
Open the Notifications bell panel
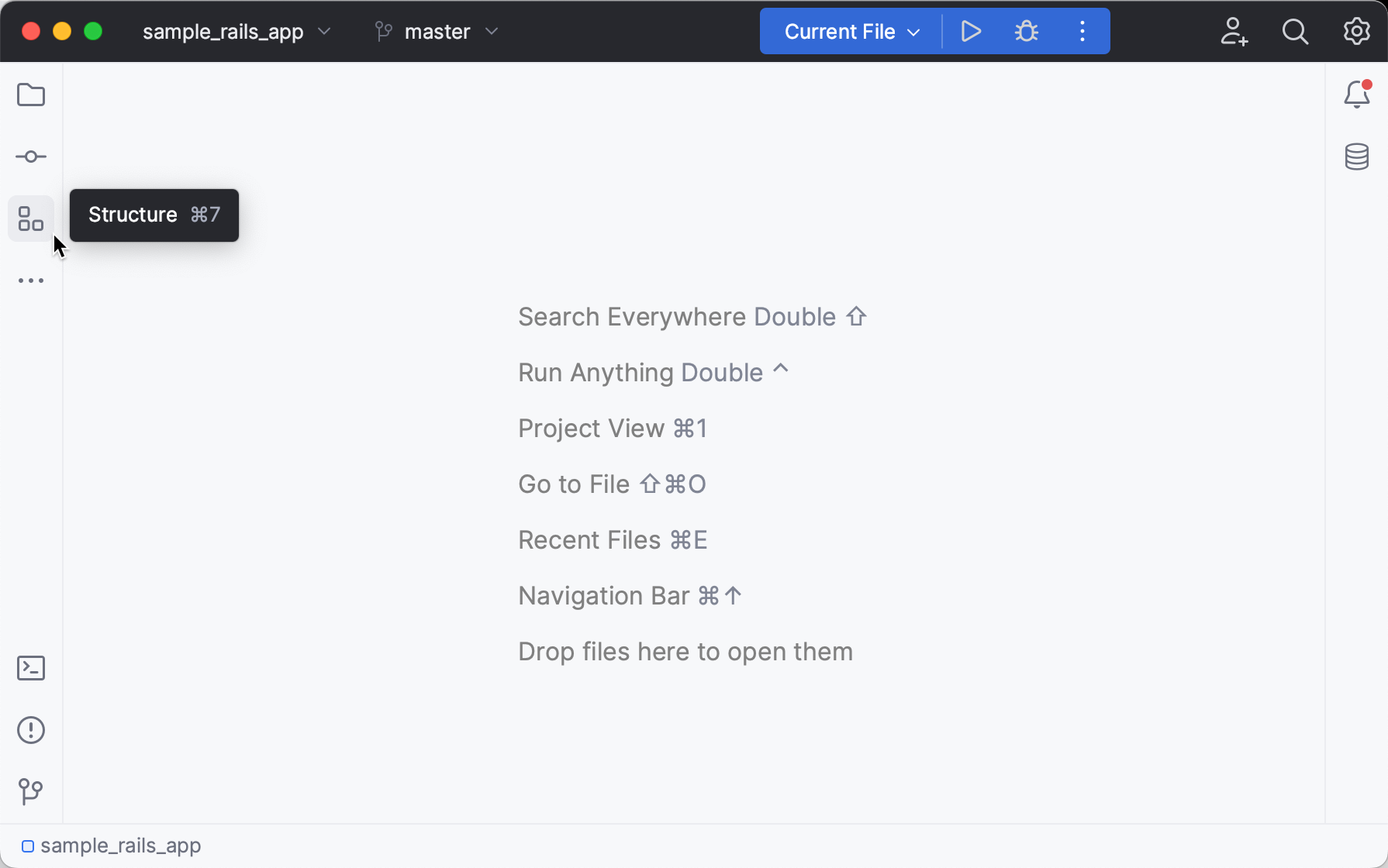coord(1356,95)
